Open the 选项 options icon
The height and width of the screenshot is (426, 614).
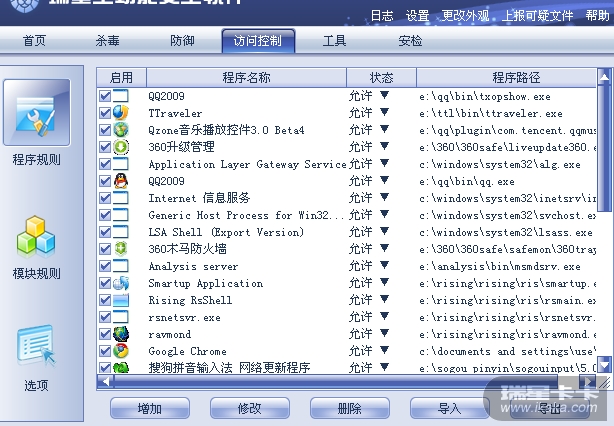[x=36, y=345]
